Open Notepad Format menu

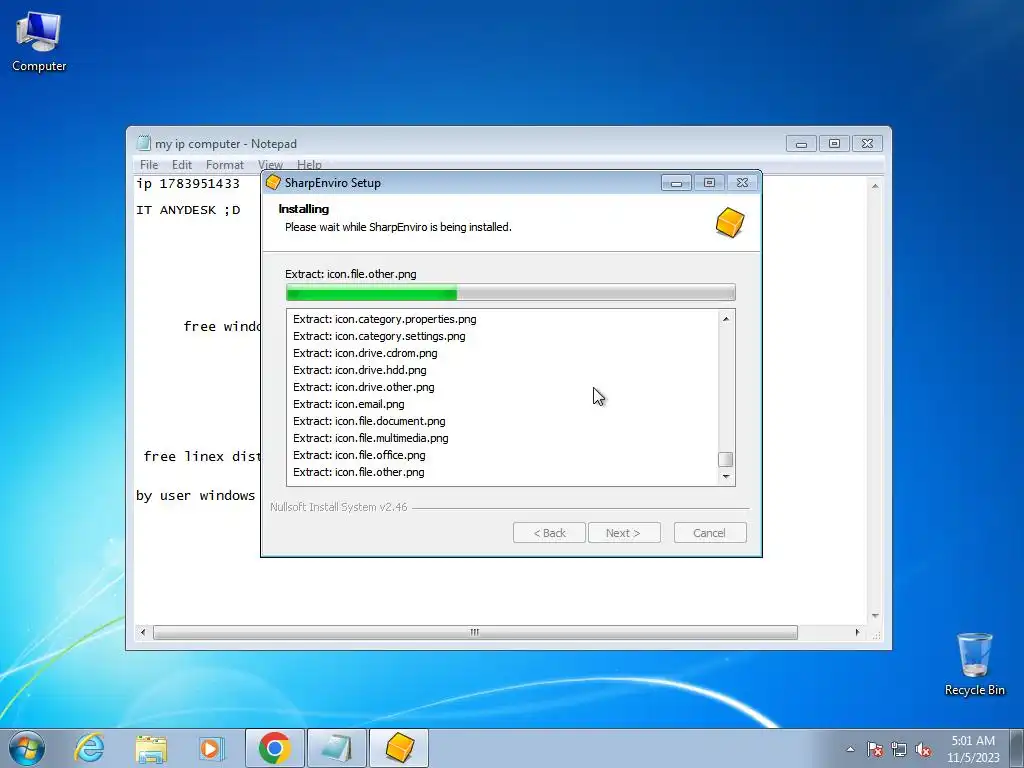(225, 165)
